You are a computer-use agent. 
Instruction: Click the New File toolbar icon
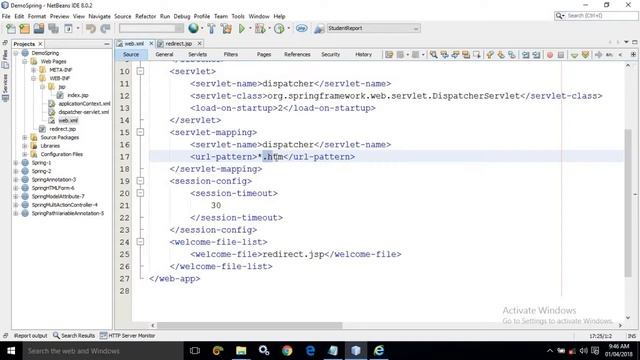coord(11,29)
